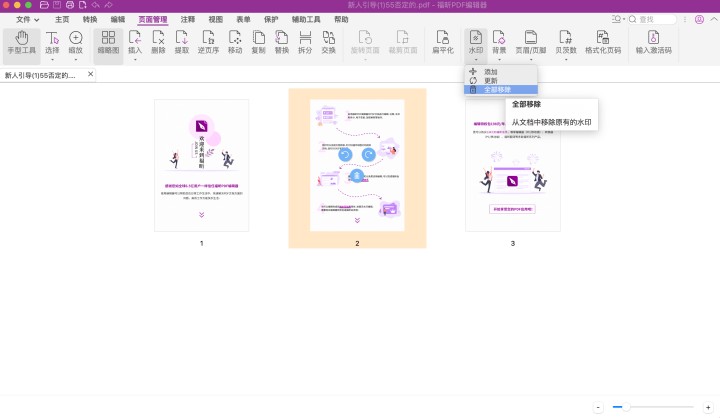720x418 pixels.
Task: Click the Format page numbers (格式化页码) icon
Action: point(602,41)
